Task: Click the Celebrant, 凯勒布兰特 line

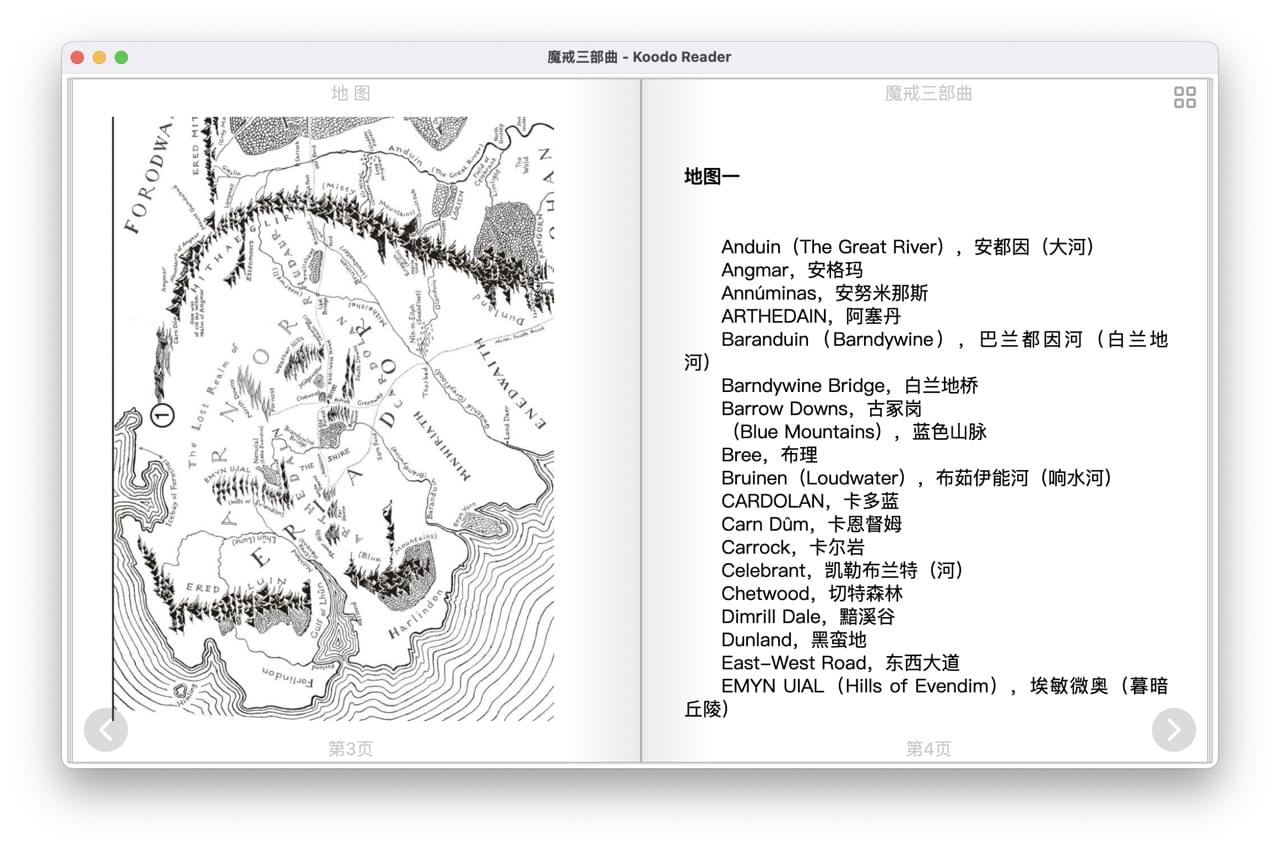Action: (x=843, y=570)
